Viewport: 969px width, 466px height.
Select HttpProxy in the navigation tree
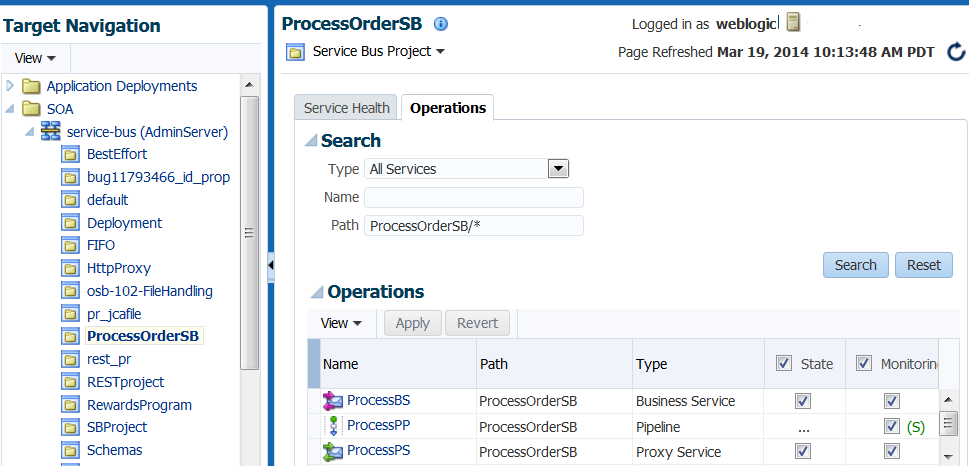tap(118, 268)
